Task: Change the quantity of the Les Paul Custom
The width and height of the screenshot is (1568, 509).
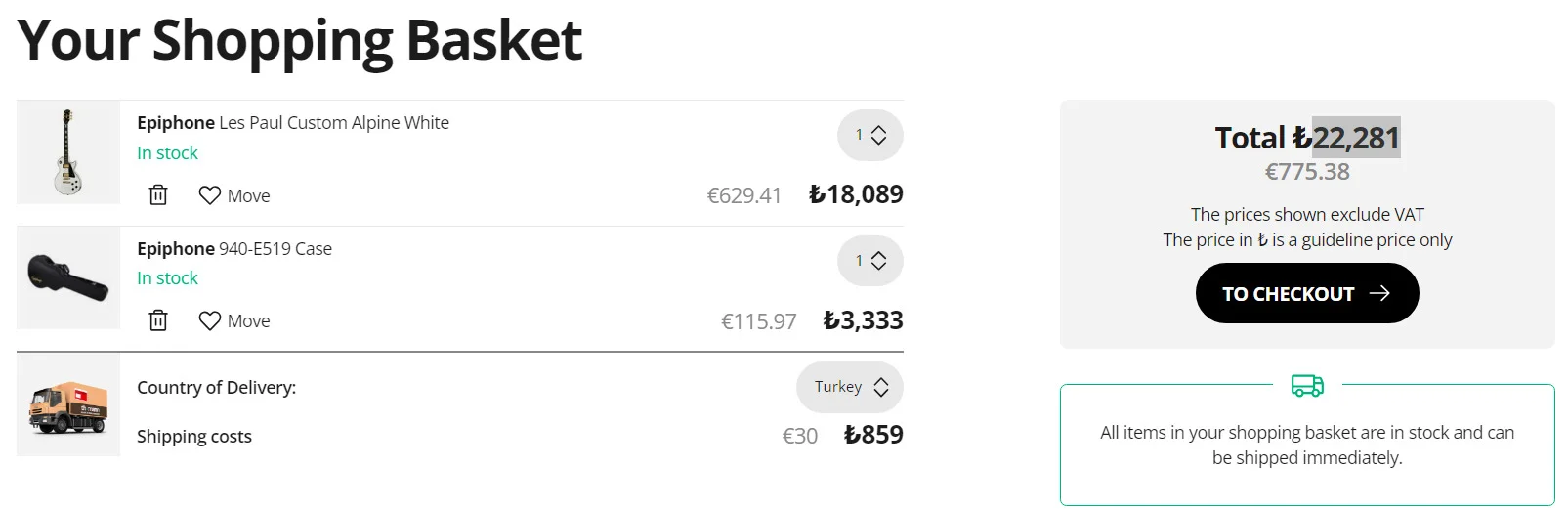Action: [x=869, y=135]
